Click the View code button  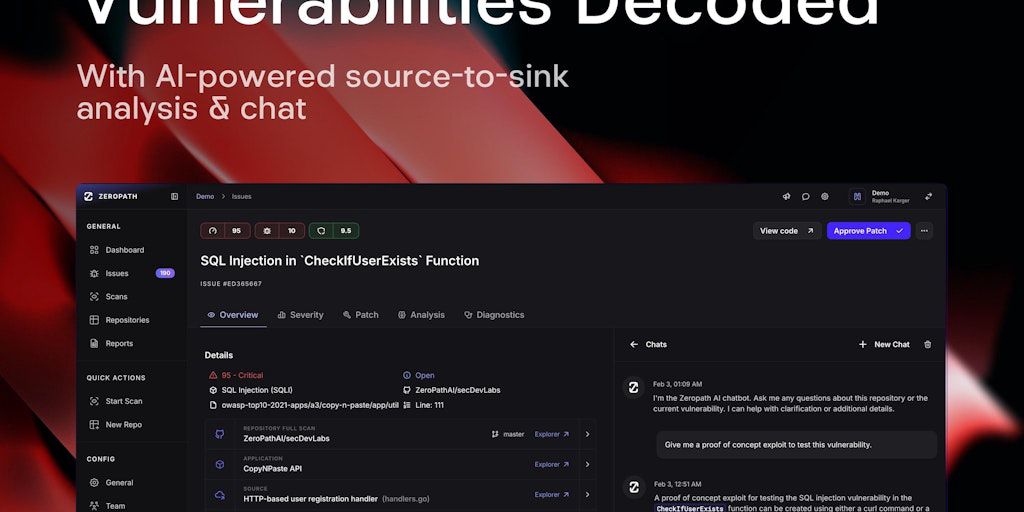[x=787, y=231]
